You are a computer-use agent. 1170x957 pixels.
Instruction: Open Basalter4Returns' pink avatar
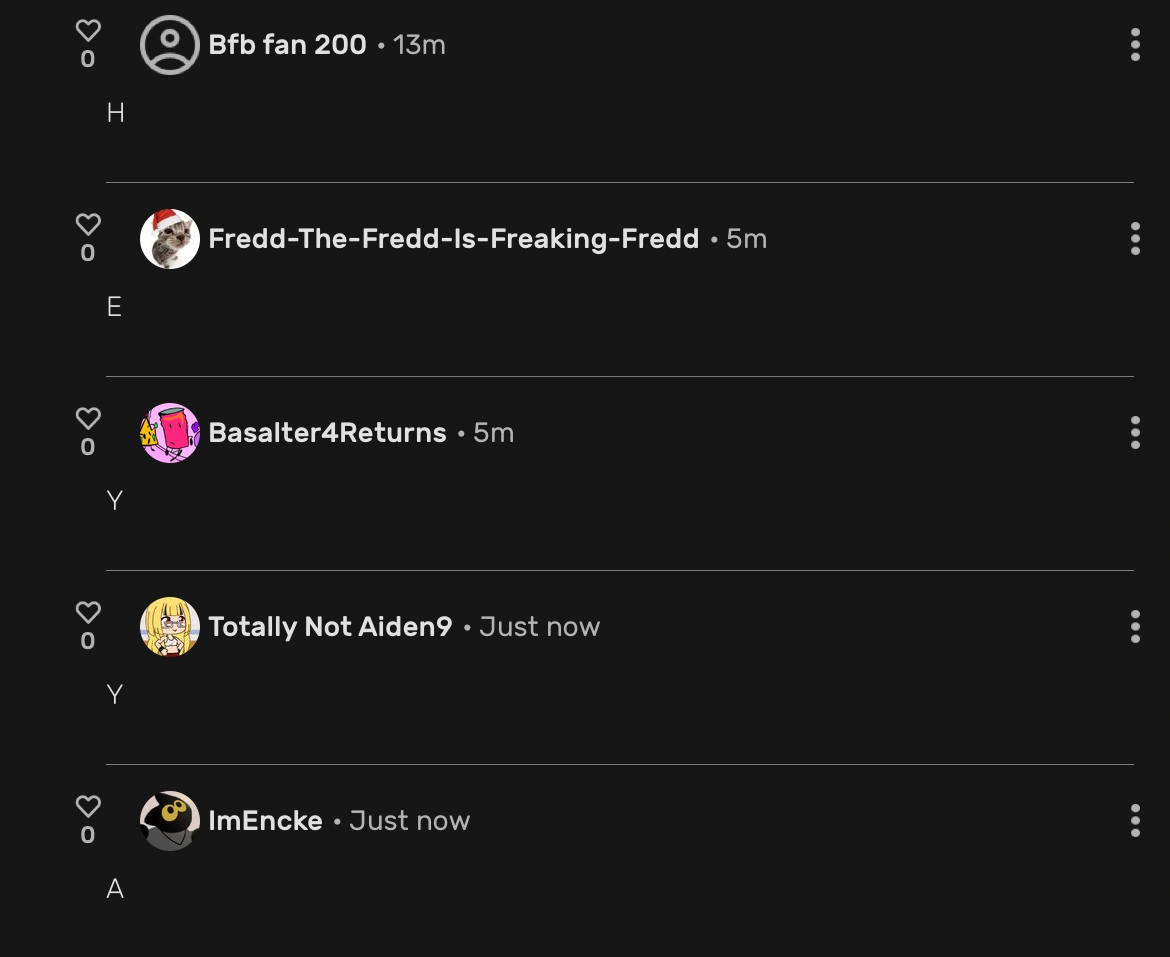[169, 433]
